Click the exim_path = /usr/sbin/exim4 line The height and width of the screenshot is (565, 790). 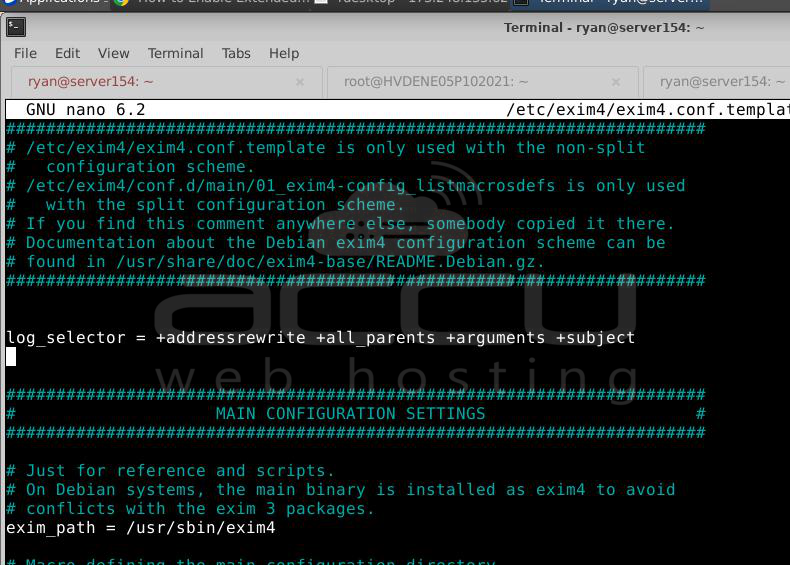pyautogui.click(x=140, y=527)
